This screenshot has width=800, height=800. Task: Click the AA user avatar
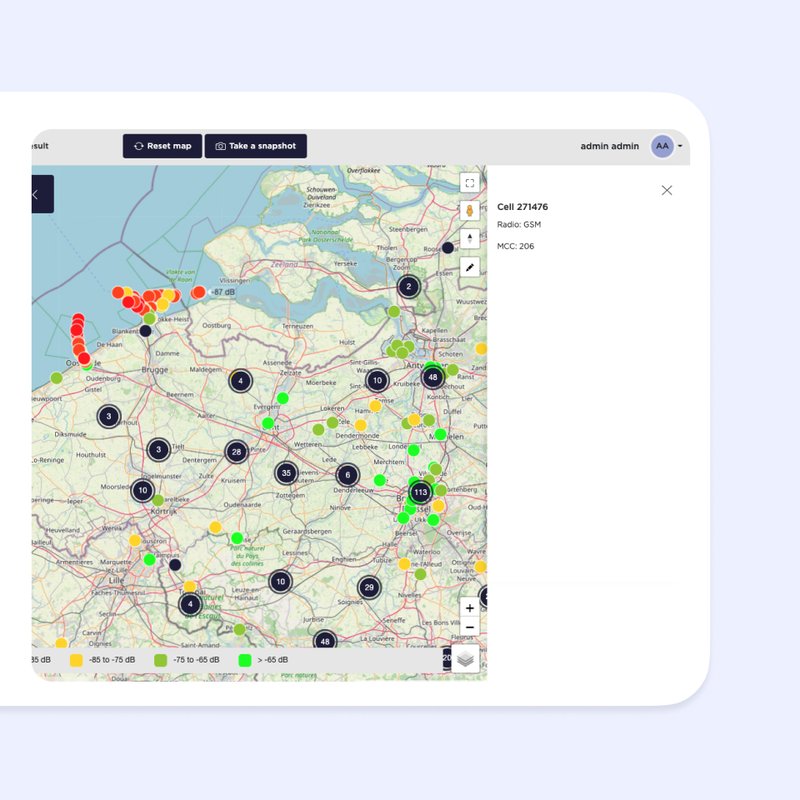(x=661, y=146)
